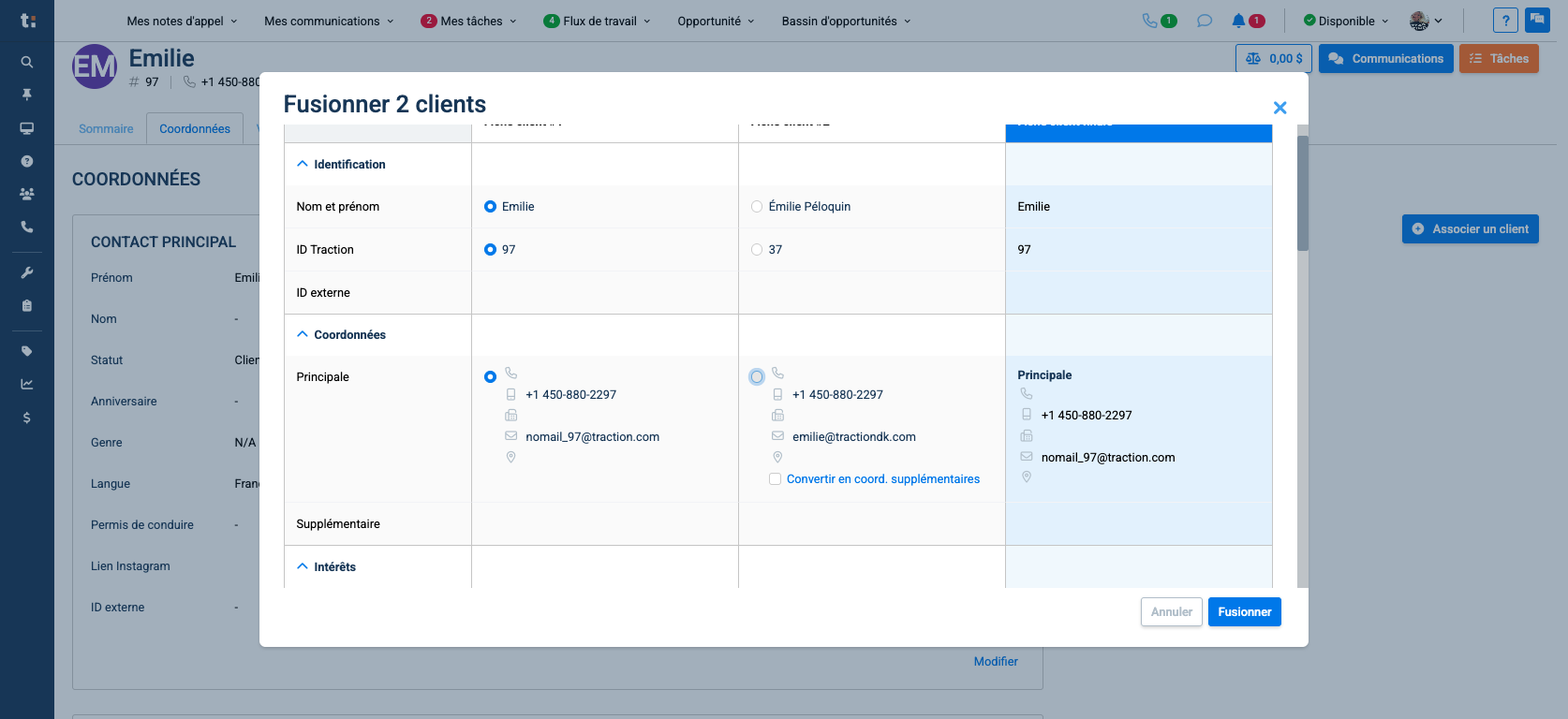
Task: Switch to the Sommaire tab
Action: pos(106,129)
